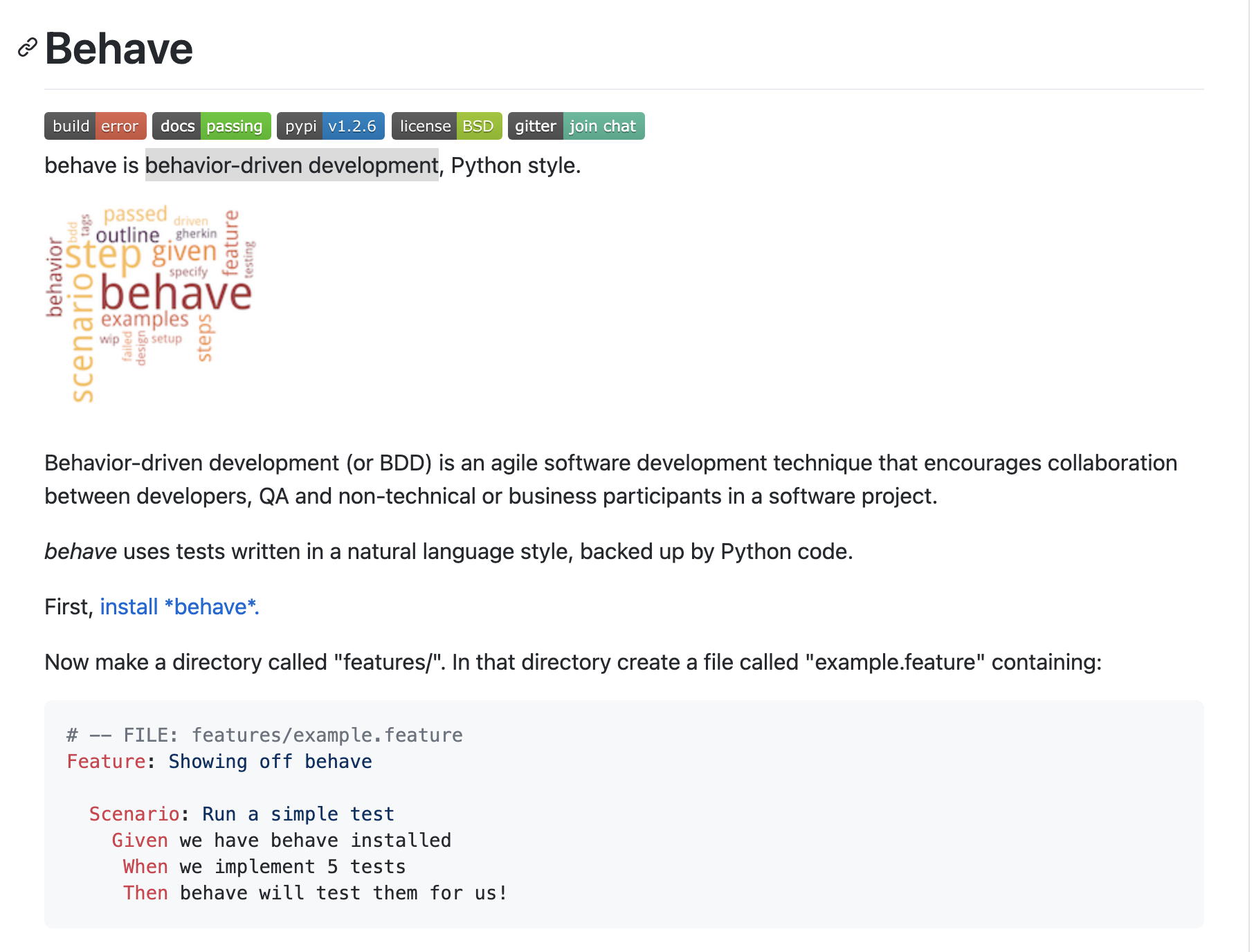Click the 'Then behave will test them' step line
The width and height of the screenshot is (1254, 952).
(x=314, y=892)
